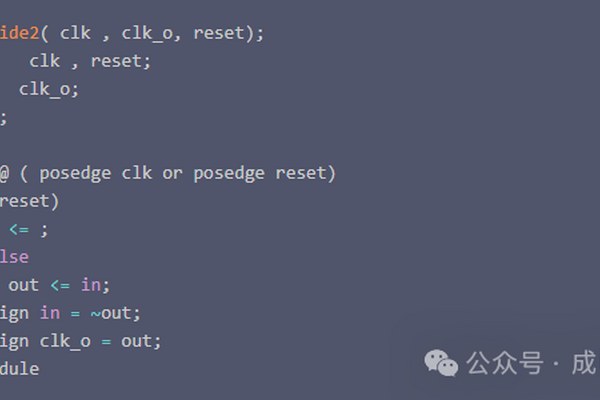Click "reset)" ending the posedge line
Image resolution: width=600 pixels, height=400 pixels.
(x=305, y=173)
